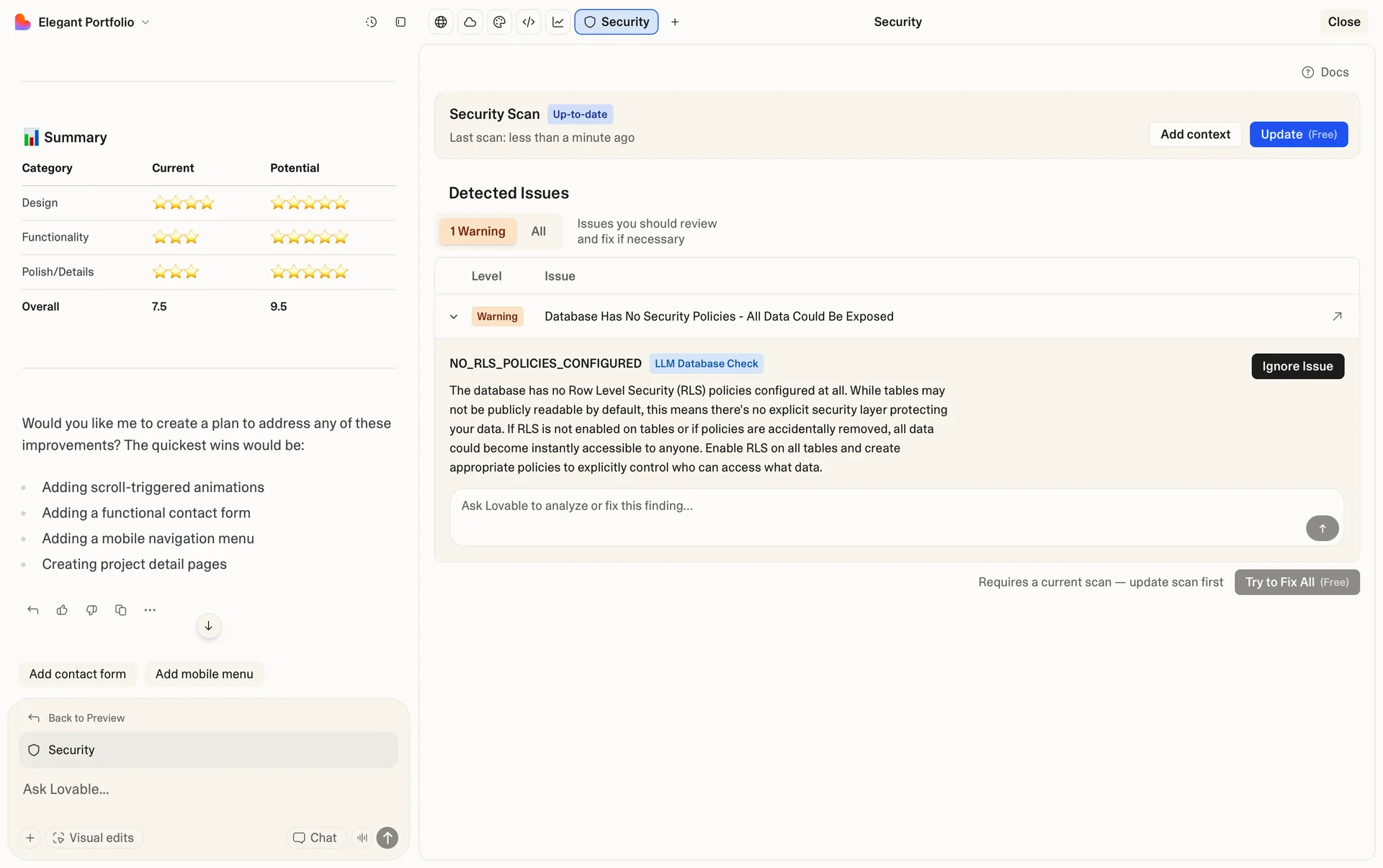Open the Cloud tab icon
The width and height of the screenshot is (1383, 868).
coord(470,22)
